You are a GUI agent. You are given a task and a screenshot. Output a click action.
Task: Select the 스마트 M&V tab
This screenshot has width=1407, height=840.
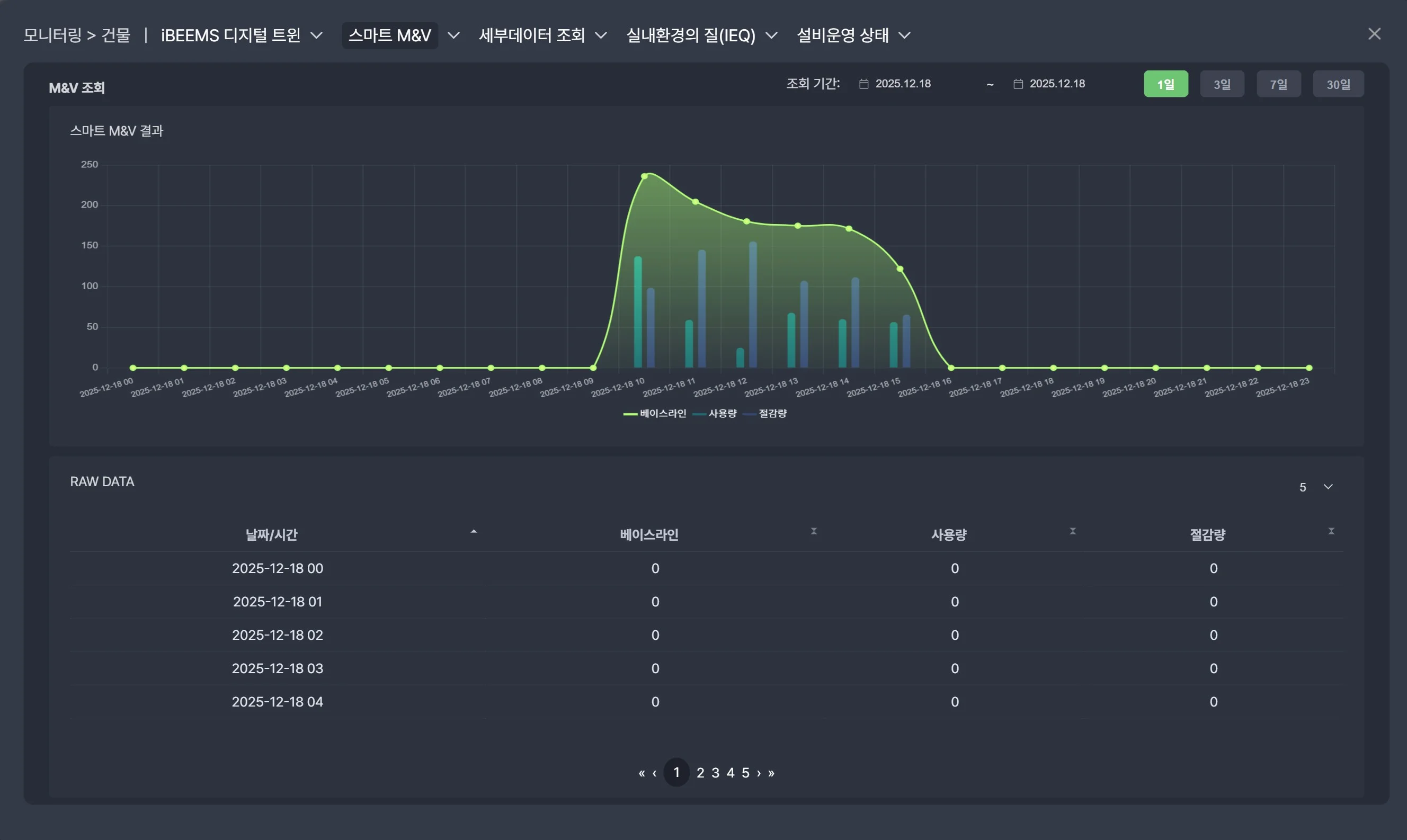coord(389,35)
